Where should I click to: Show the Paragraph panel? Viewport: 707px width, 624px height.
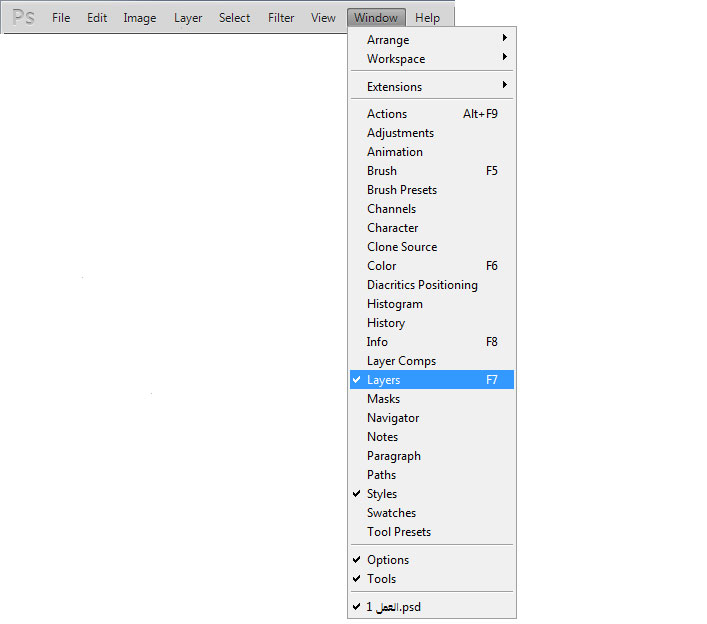pos(432,455)
